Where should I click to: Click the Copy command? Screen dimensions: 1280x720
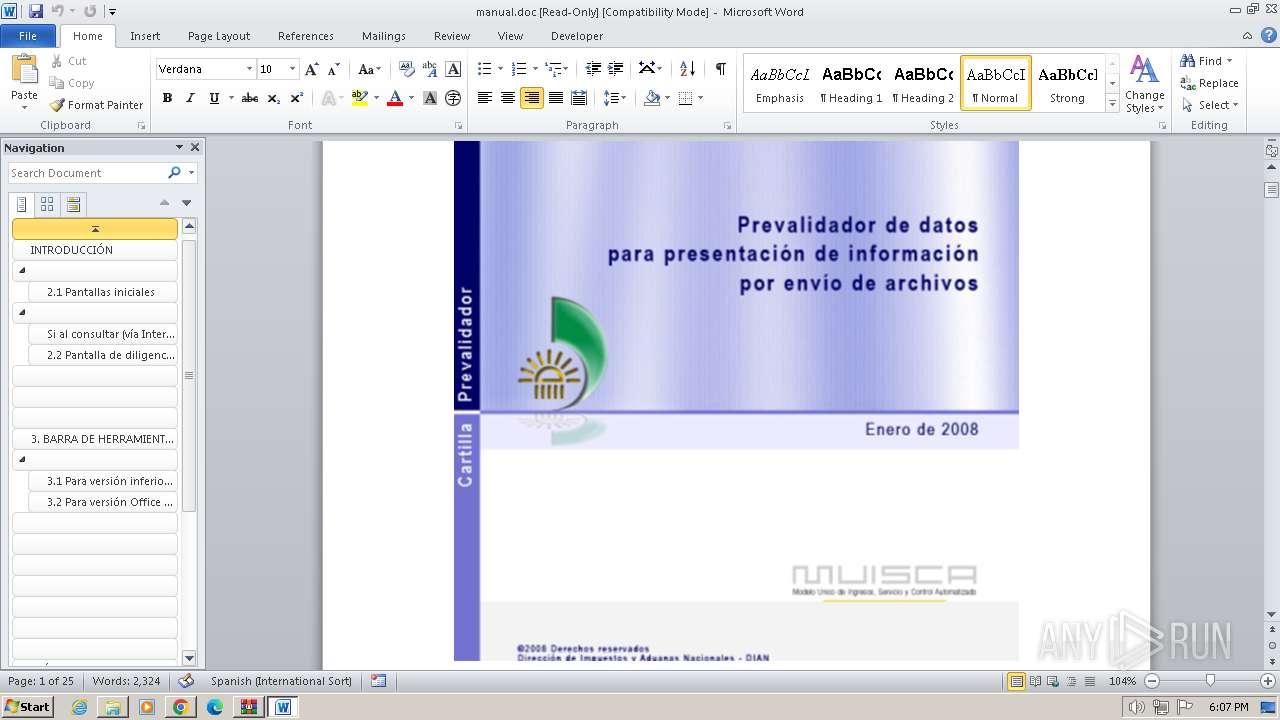[72, 83]
